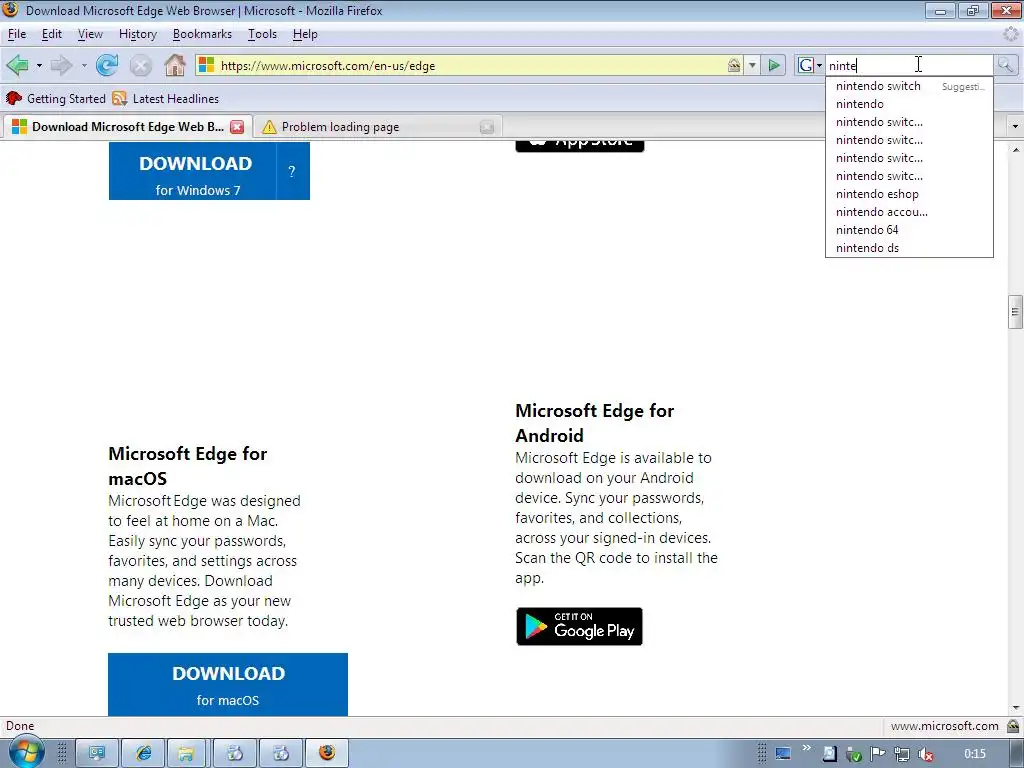Select the Download Microsoft Edge Web Browser tab
This screenshot has height=768, width=1024.
coord(127,127)
